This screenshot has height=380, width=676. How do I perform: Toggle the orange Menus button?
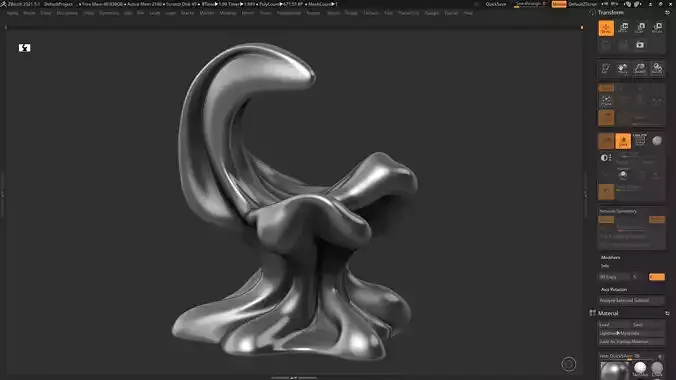coord(559,4)
